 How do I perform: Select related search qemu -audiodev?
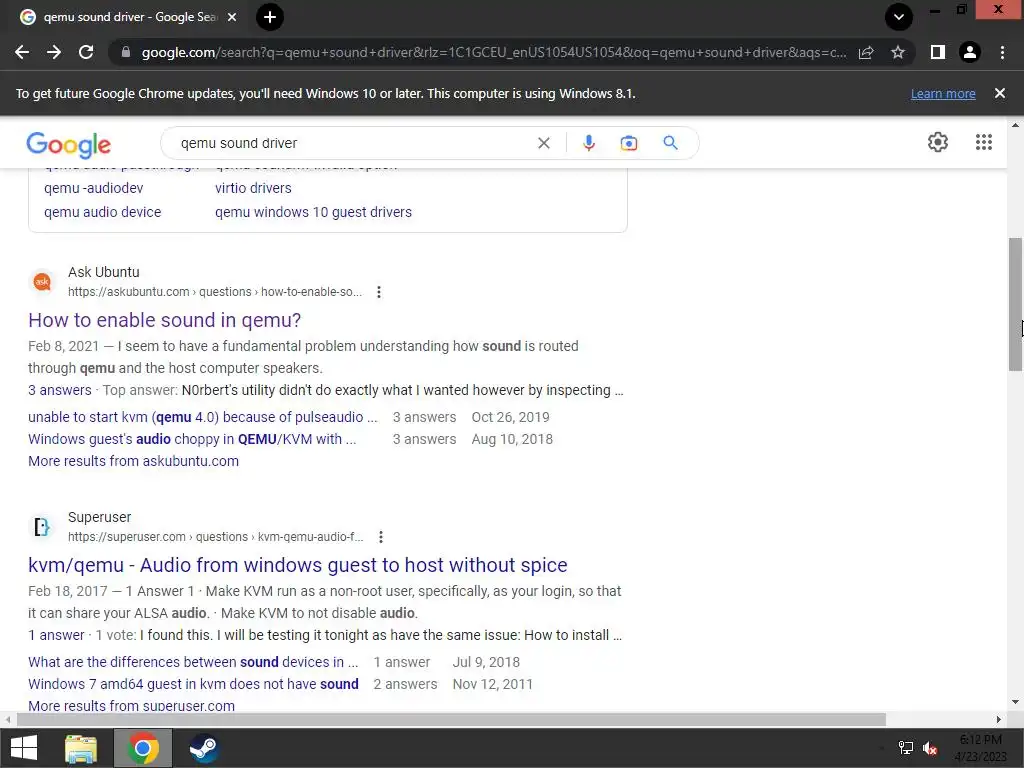coord(93,188)
